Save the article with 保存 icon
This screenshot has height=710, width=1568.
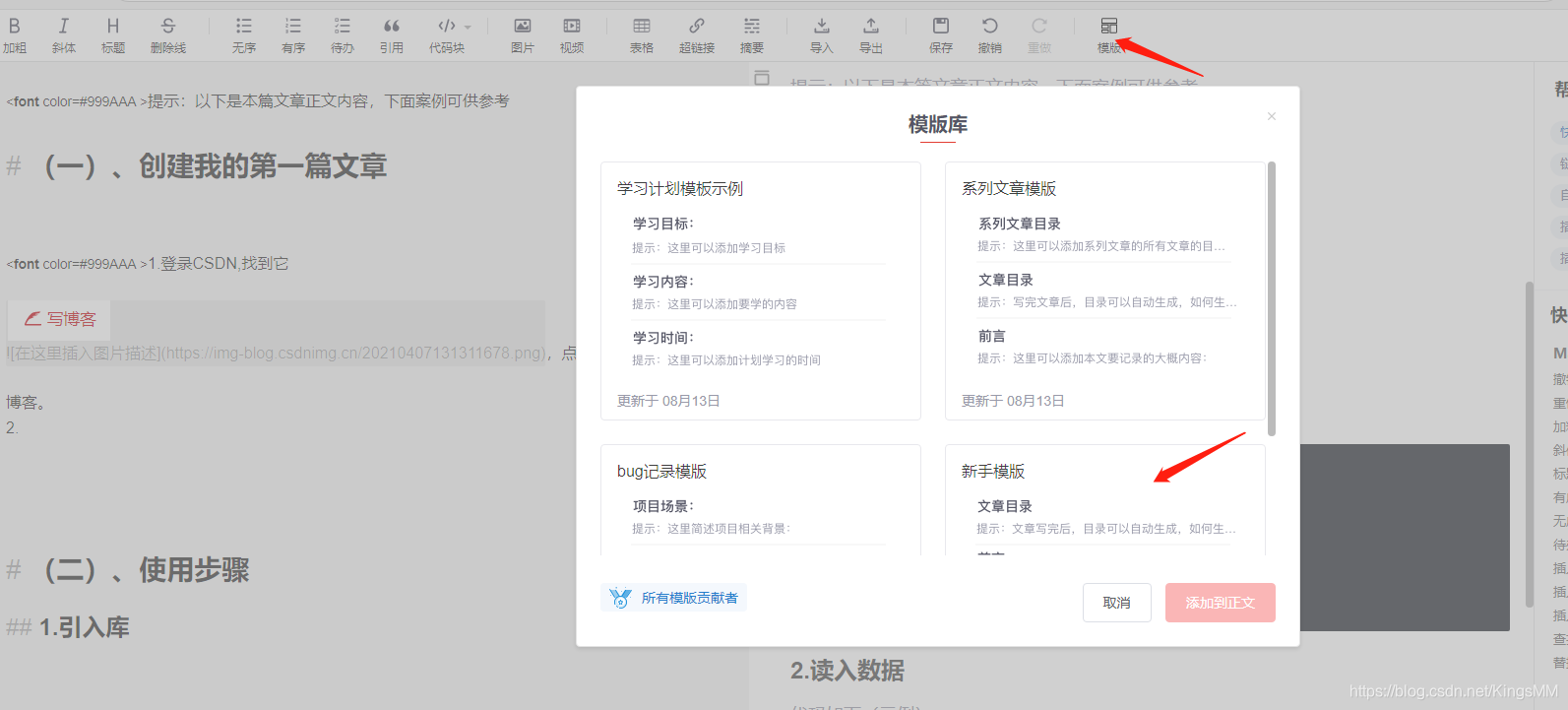(941, 34)
